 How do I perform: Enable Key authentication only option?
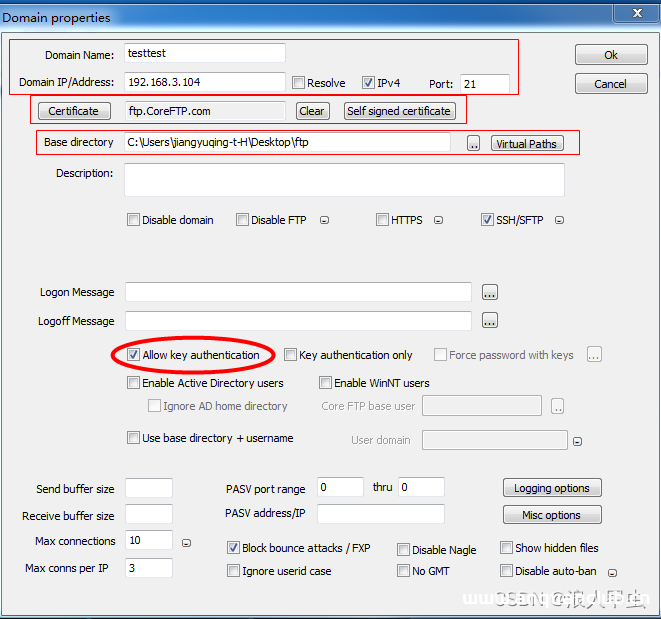pyautogui.click(x=291, y=355)
